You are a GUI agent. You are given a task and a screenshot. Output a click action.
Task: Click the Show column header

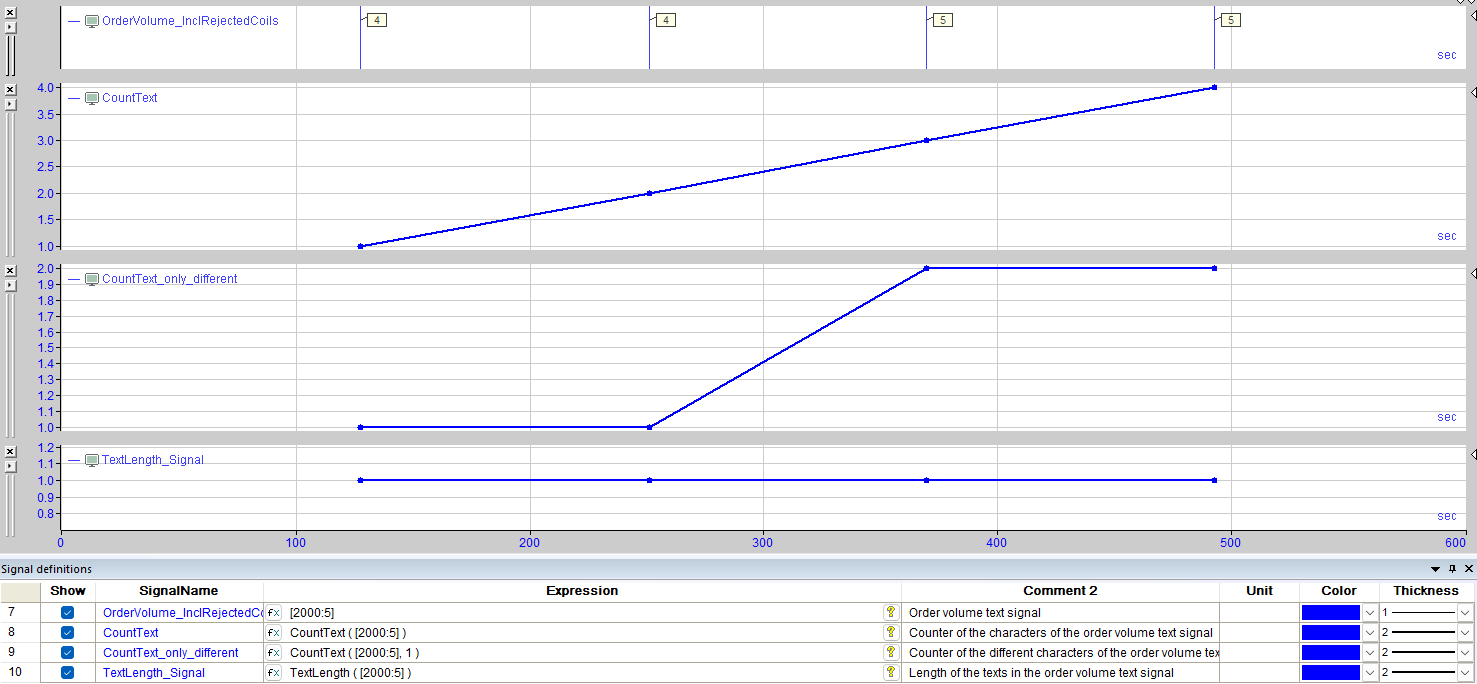coord(68,591)
